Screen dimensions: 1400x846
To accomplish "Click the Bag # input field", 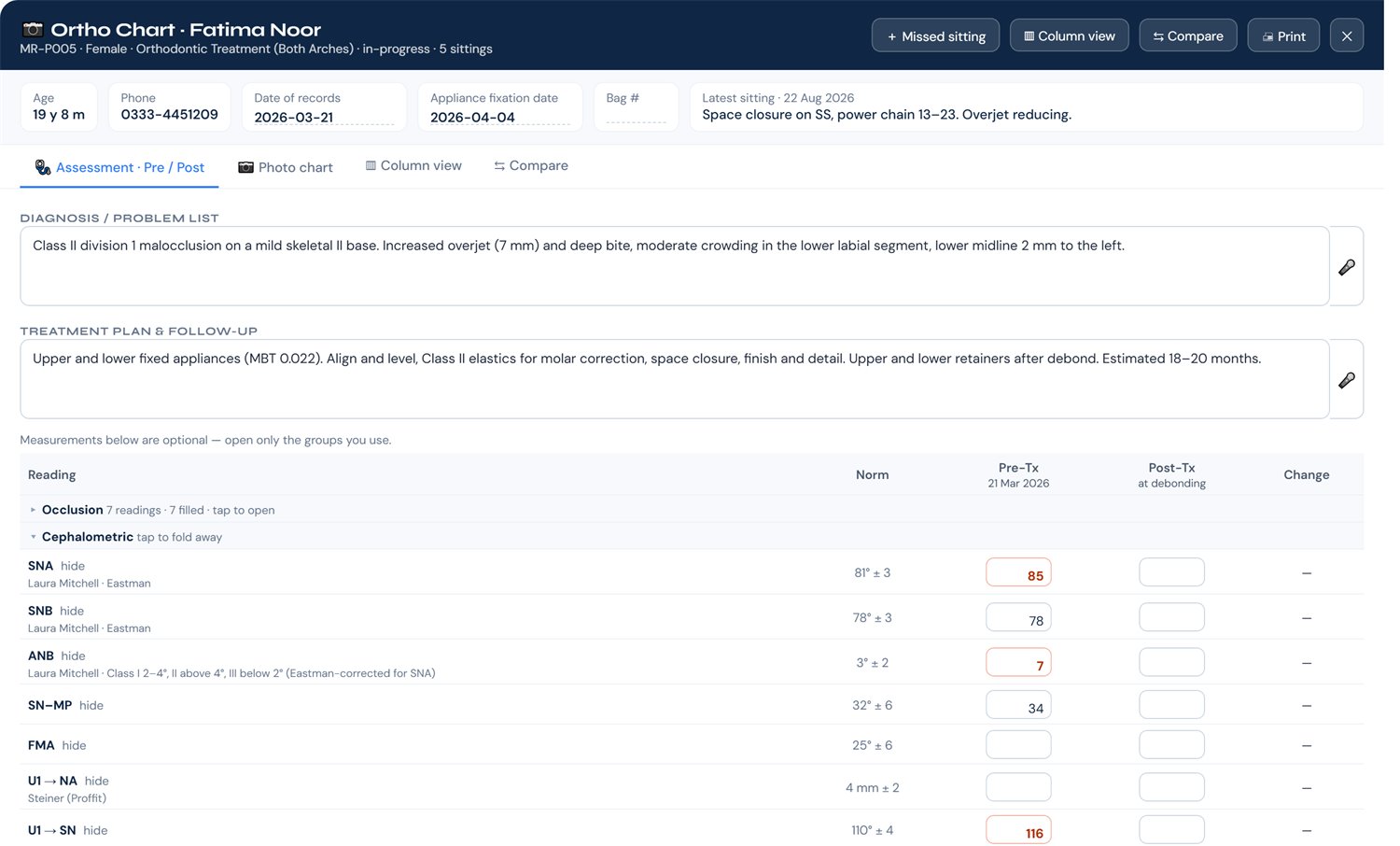I will point(636,116).
